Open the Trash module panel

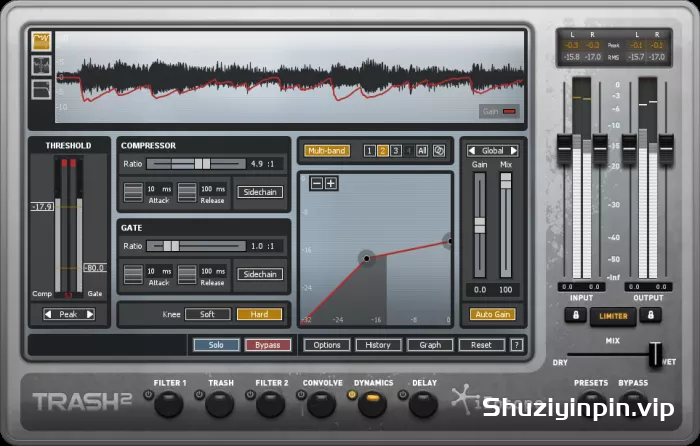(220, 404)
